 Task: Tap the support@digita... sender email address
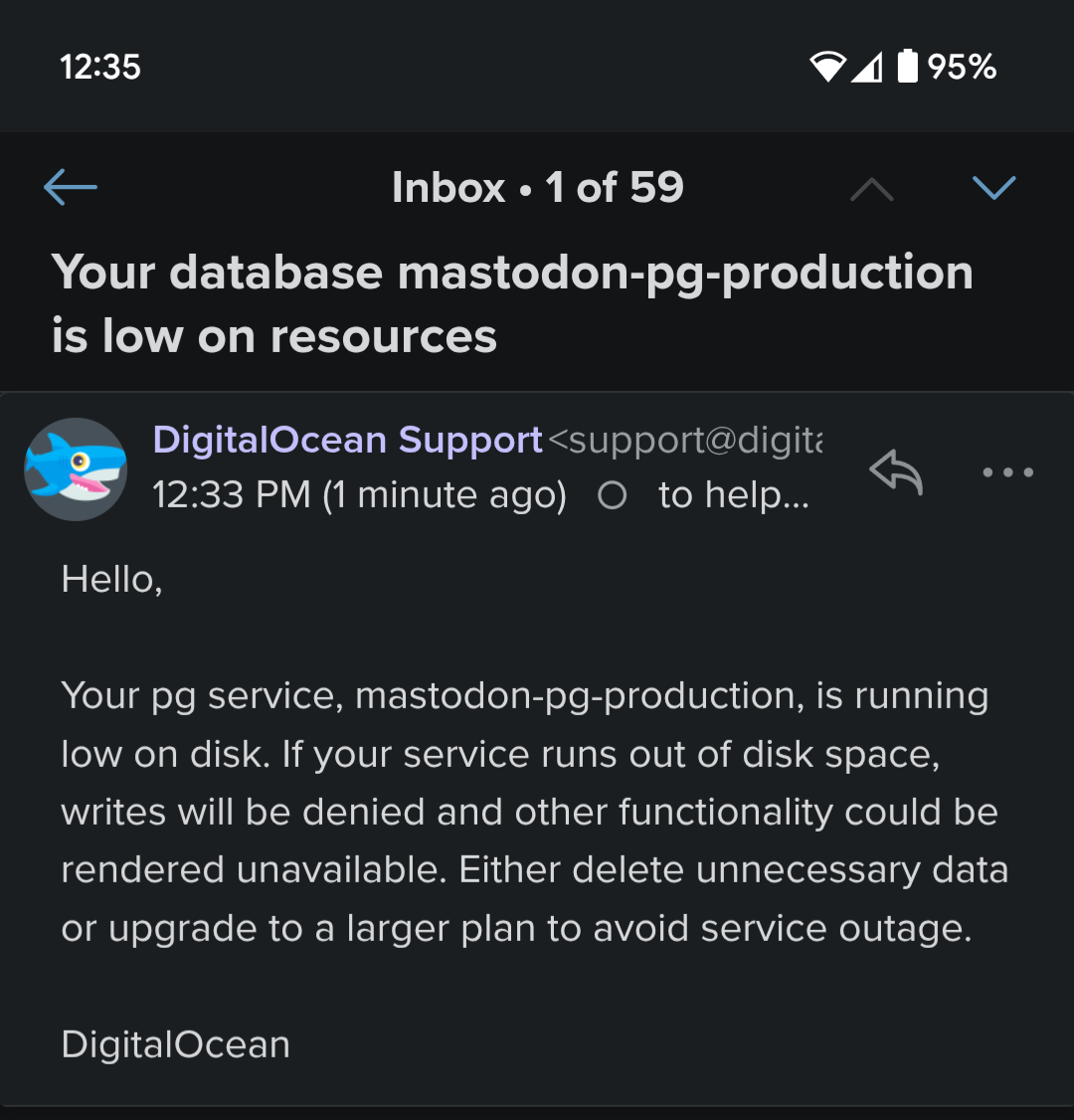tap(686, 440)
